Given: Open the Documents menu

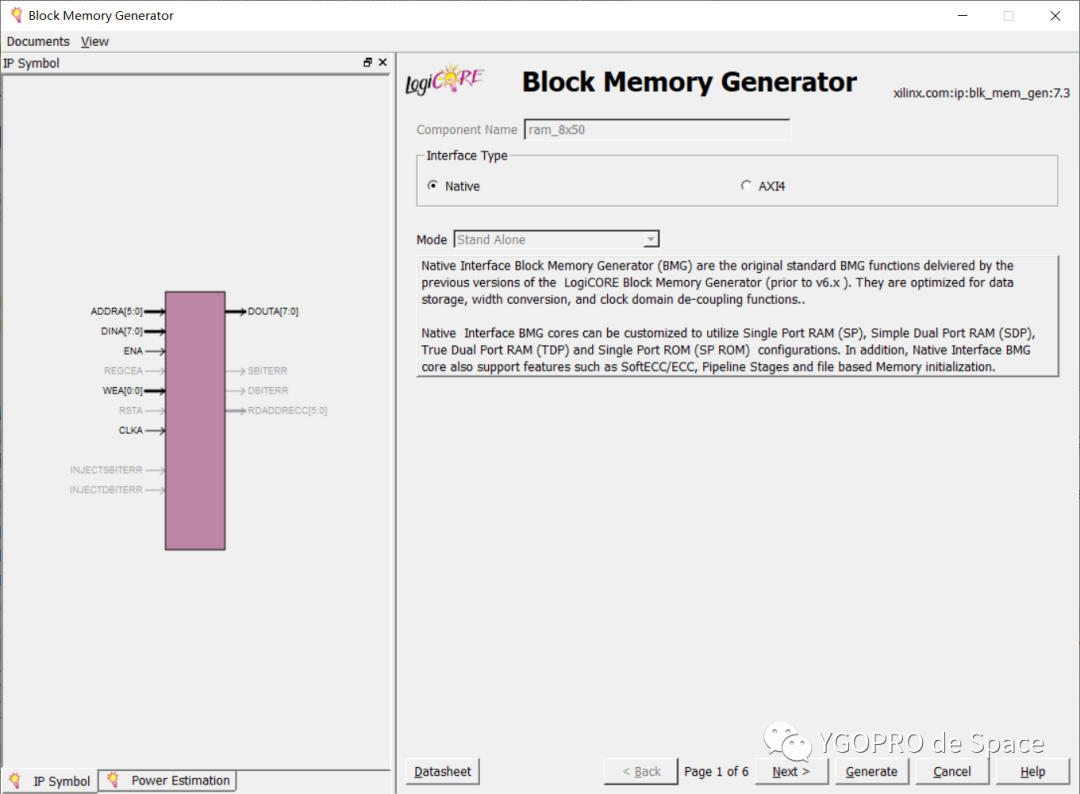Looking at the screenshot, I should [x=38, y=41].
